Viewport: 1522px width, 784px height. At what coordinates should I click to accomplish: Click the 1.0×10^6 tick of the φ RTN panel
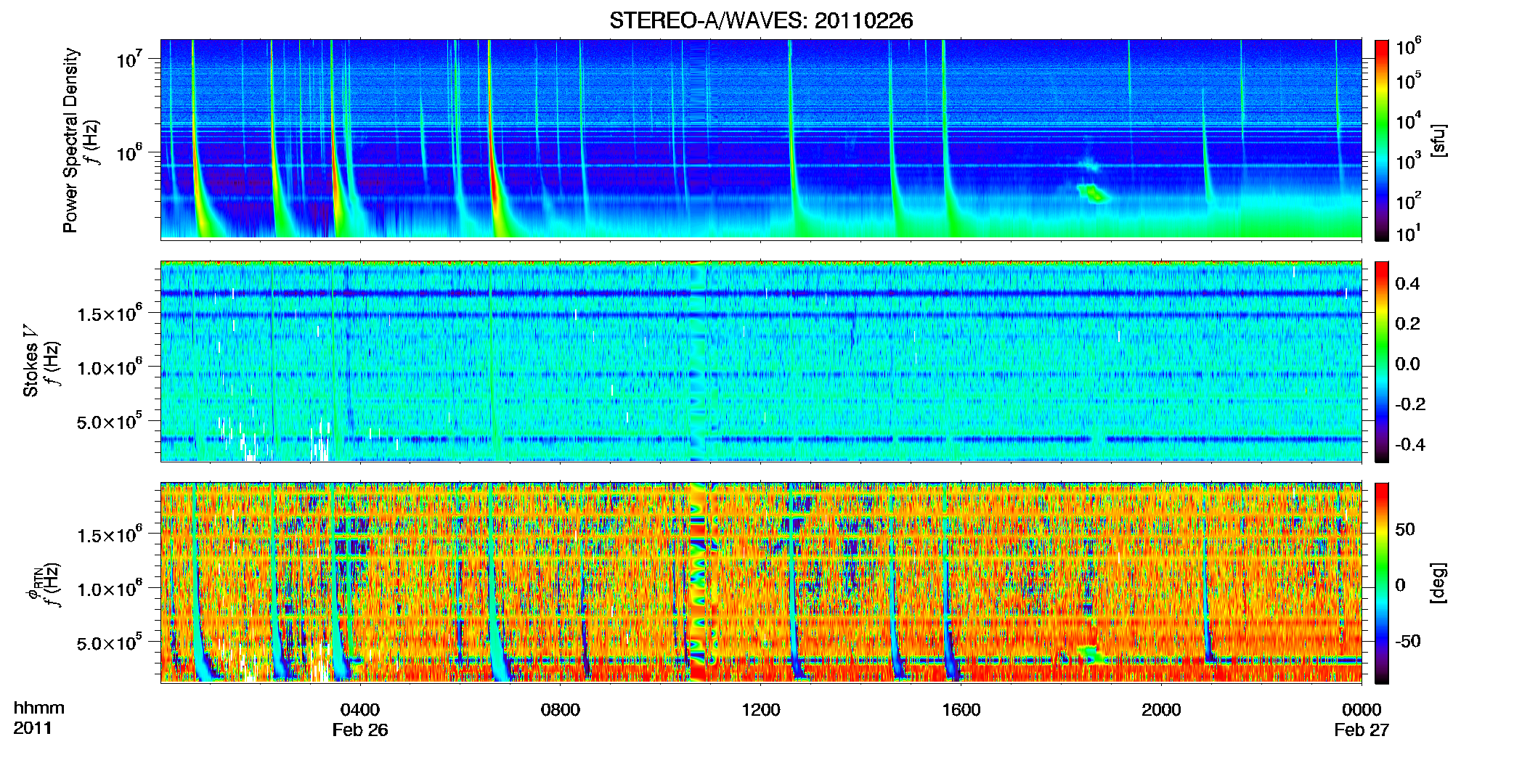(110, 588)
